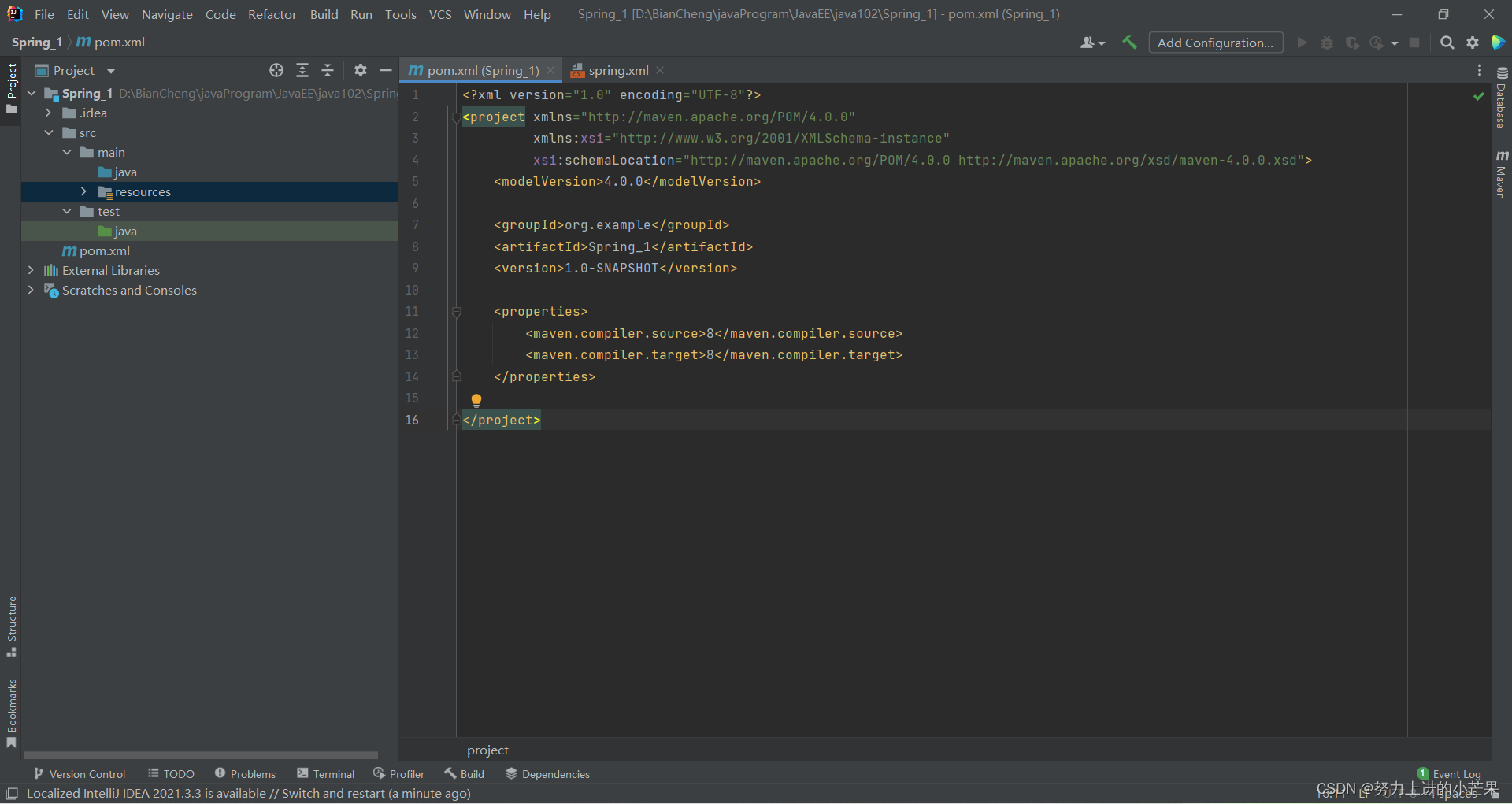Image resolution: width=1512 pixels, height=804 pixels.
Task: Open the Maven side panel
Action: tap(1501, 174)
